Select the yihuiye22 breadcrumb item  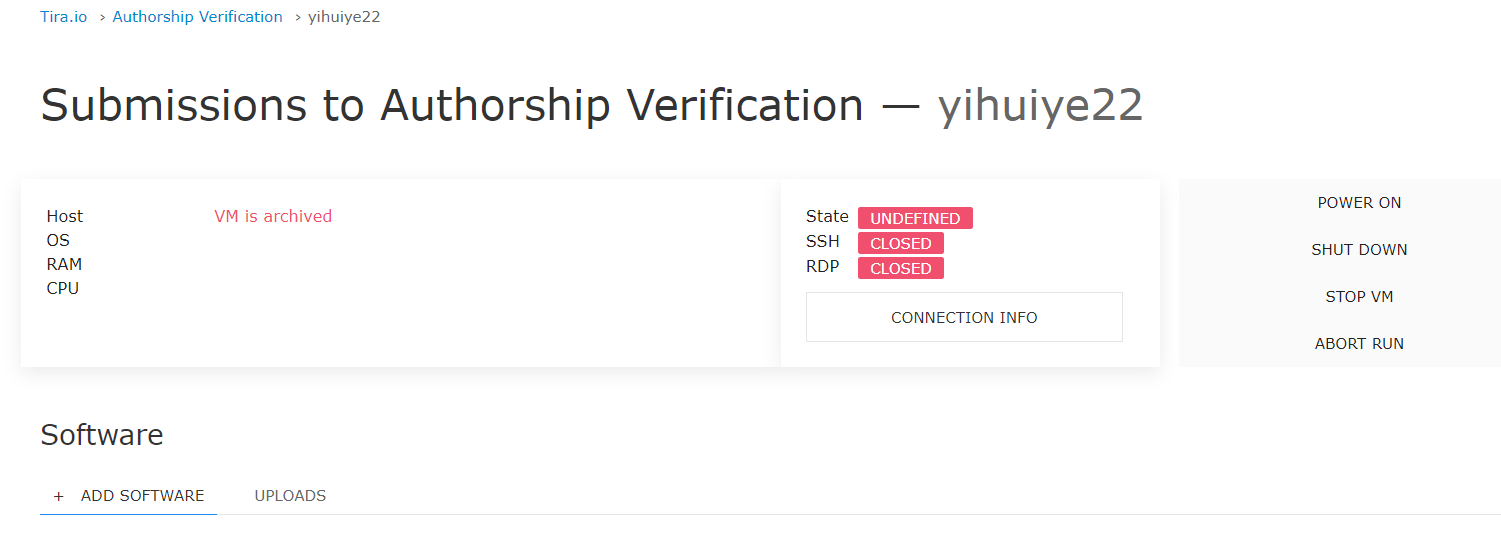pyautogui.click(x=344, y=17)
